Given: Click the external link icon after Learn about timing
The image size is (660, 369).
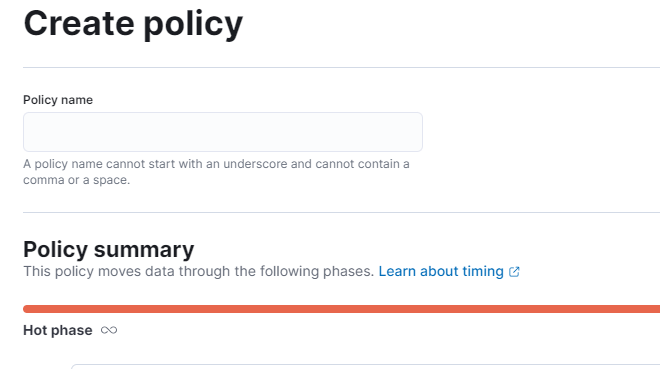Looking at the screenshot, I should point(514,272).
